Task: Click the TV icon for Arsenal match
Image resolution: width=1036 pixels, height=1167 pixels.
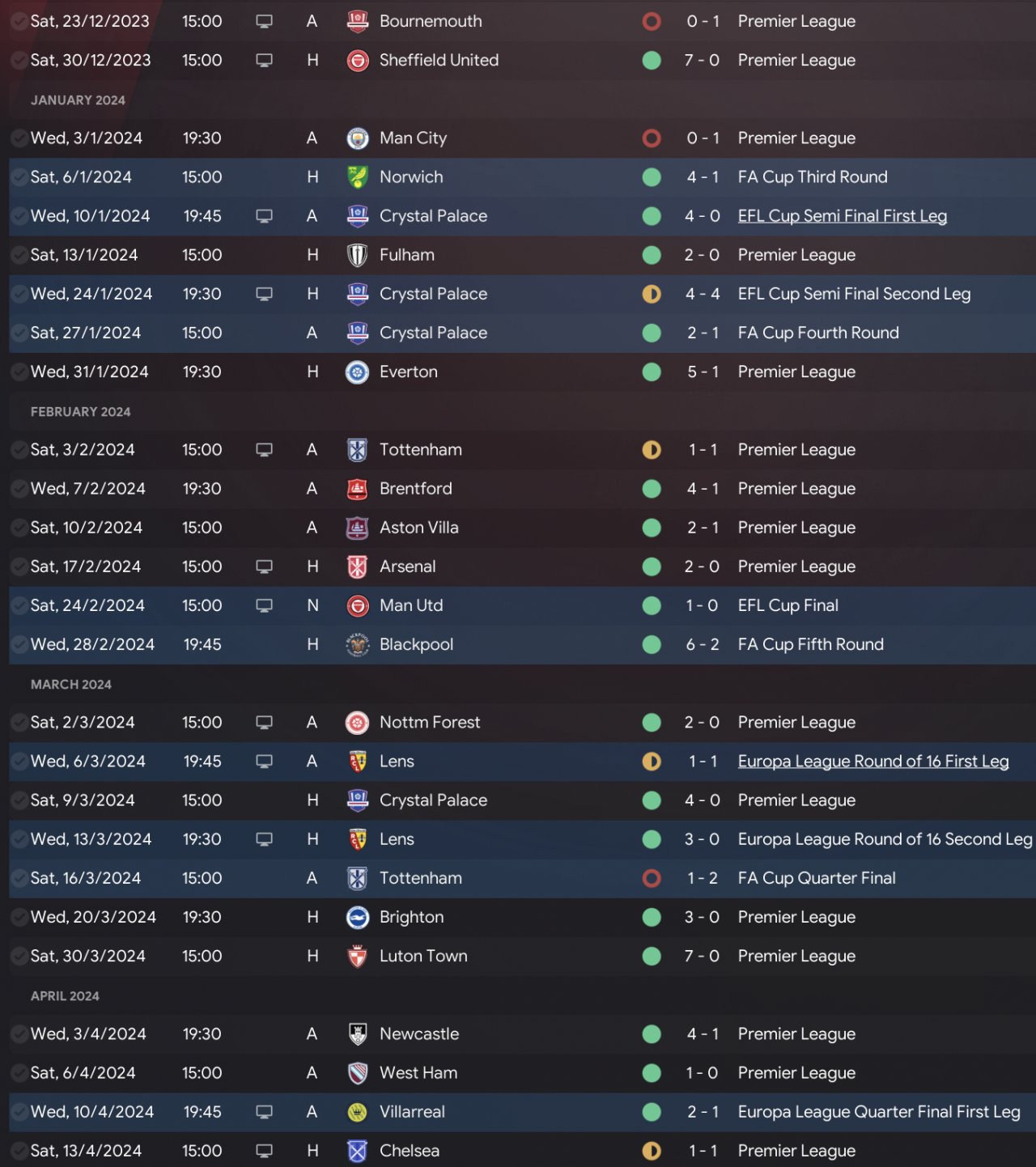Action: [264, 567]
